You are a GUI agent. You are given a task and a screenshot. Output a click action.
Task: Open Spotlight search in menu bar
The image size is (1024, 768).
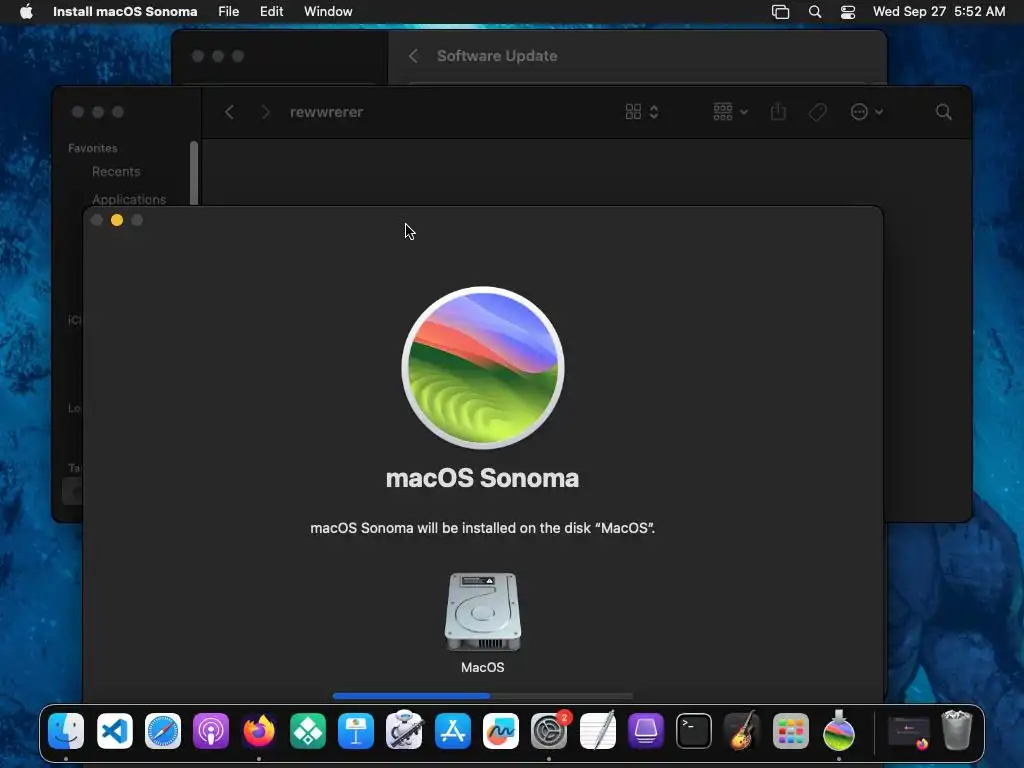pos(814,11)
